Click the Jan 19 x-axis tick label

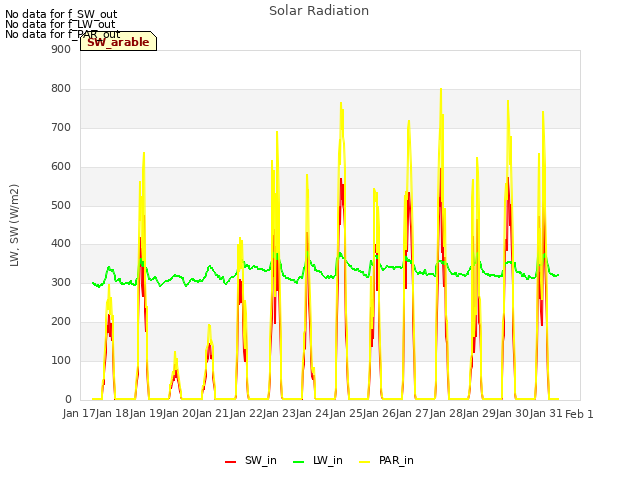pyautogui.click(x=146, y=414)
